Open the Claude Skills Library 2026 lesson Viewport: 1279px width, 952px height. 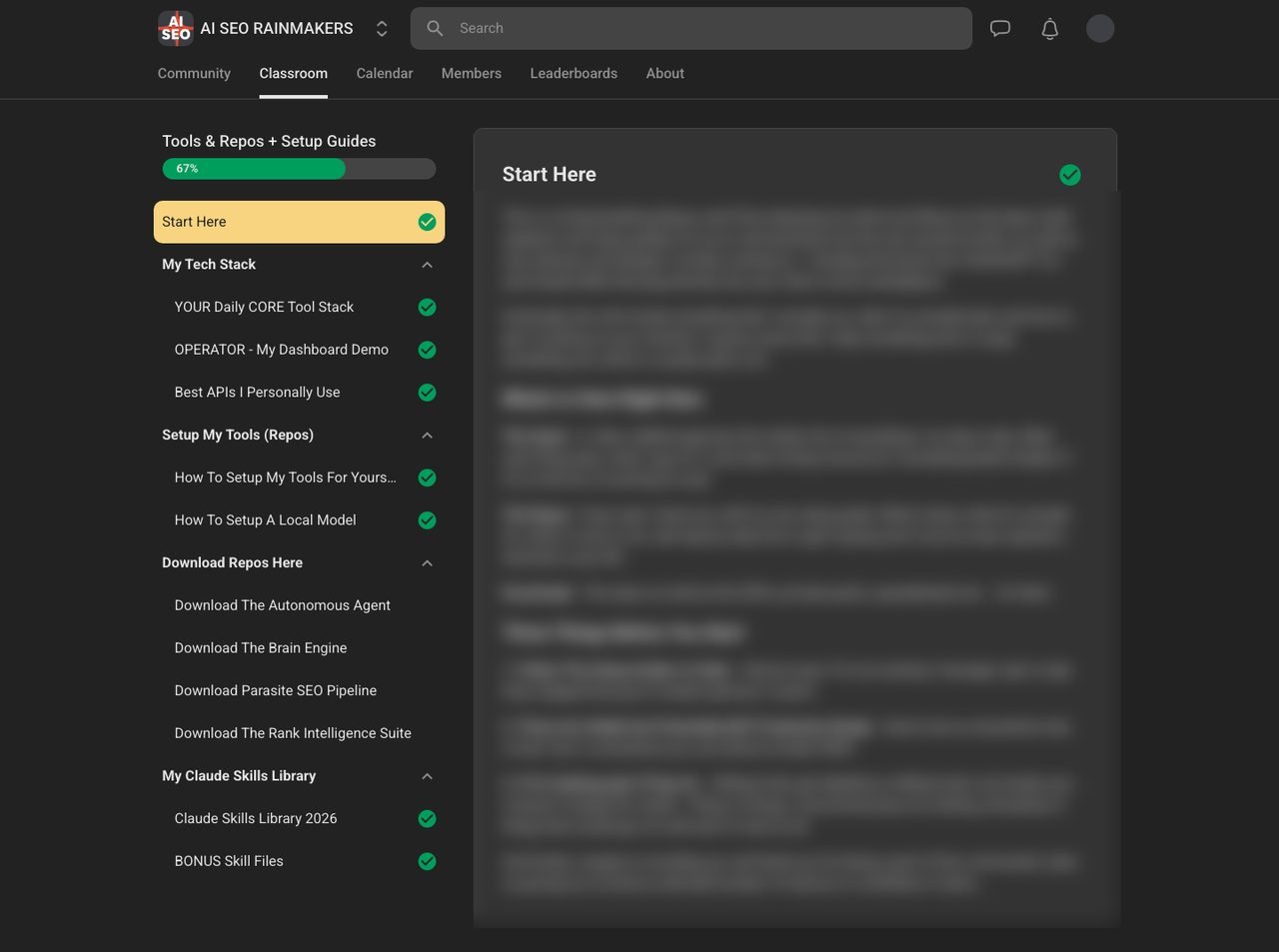point(256,818)
